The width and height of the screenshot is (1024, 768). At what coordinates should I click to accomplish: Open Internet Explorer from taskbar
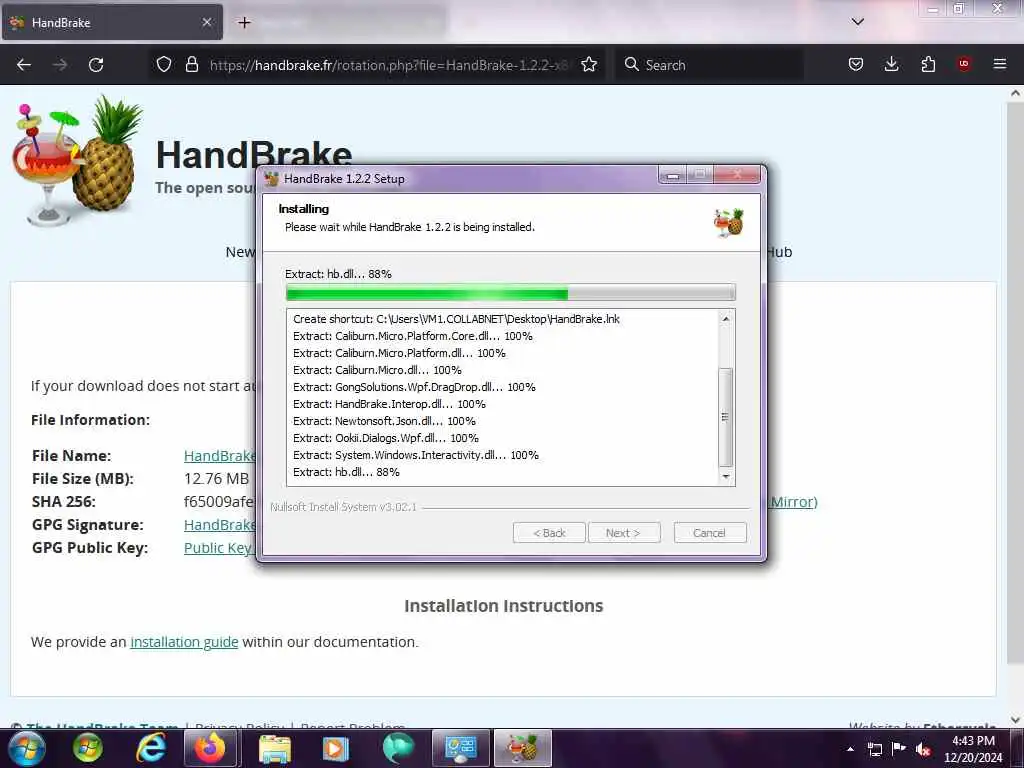click(150, 748)
